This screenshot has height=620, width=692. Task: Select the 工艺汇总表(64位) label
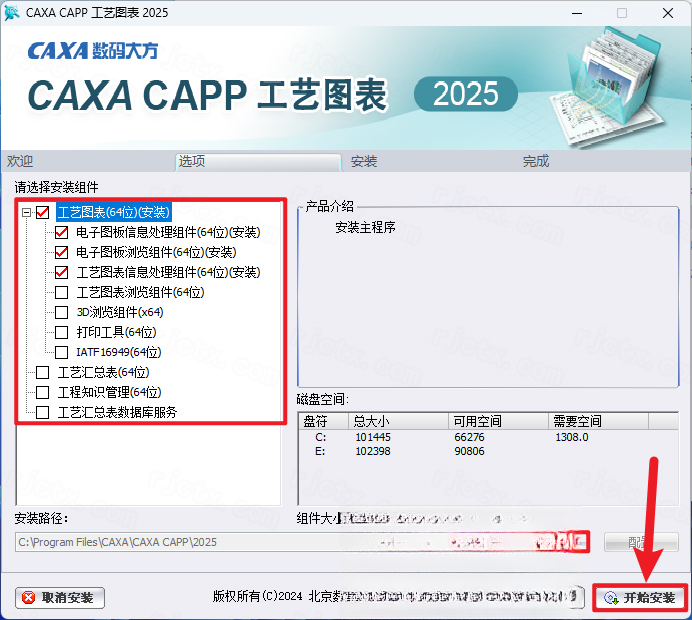coord(104,372)
